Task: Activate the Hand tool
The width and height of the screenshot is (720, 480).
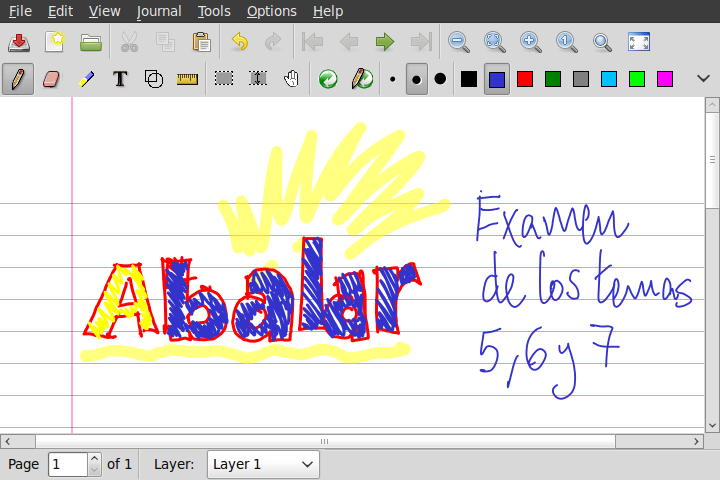Action: 292,79
